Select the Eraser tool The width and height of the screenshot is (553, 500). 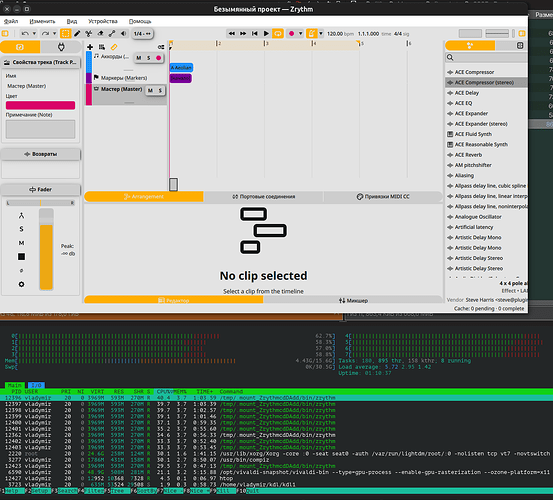coord(100,33)
